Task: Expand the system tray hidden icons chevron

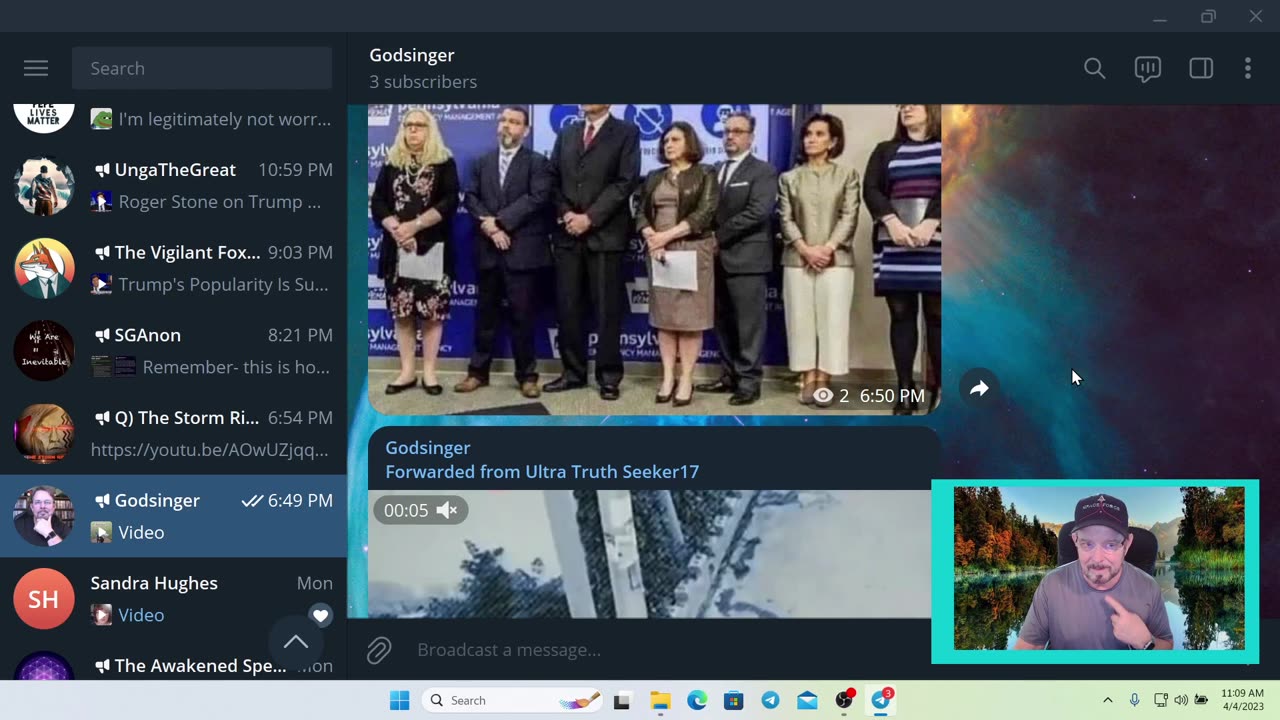Action: click(x=1107, y=700)
